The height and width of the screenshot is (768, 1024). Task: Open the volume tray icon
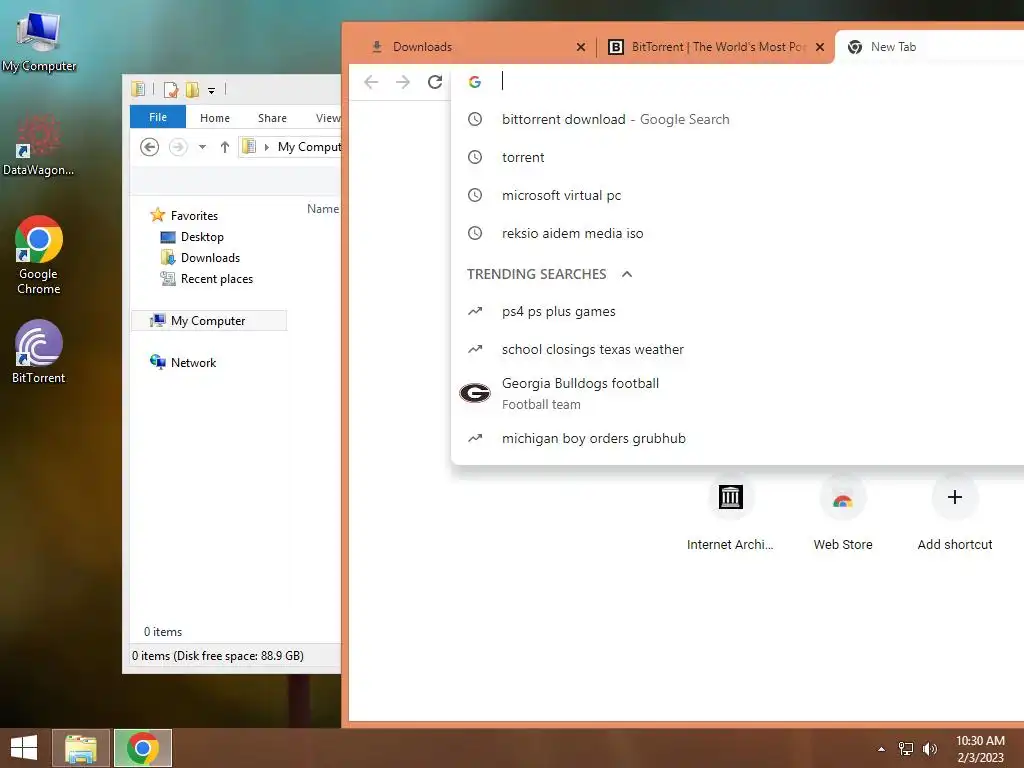click(x=929, y=749)
